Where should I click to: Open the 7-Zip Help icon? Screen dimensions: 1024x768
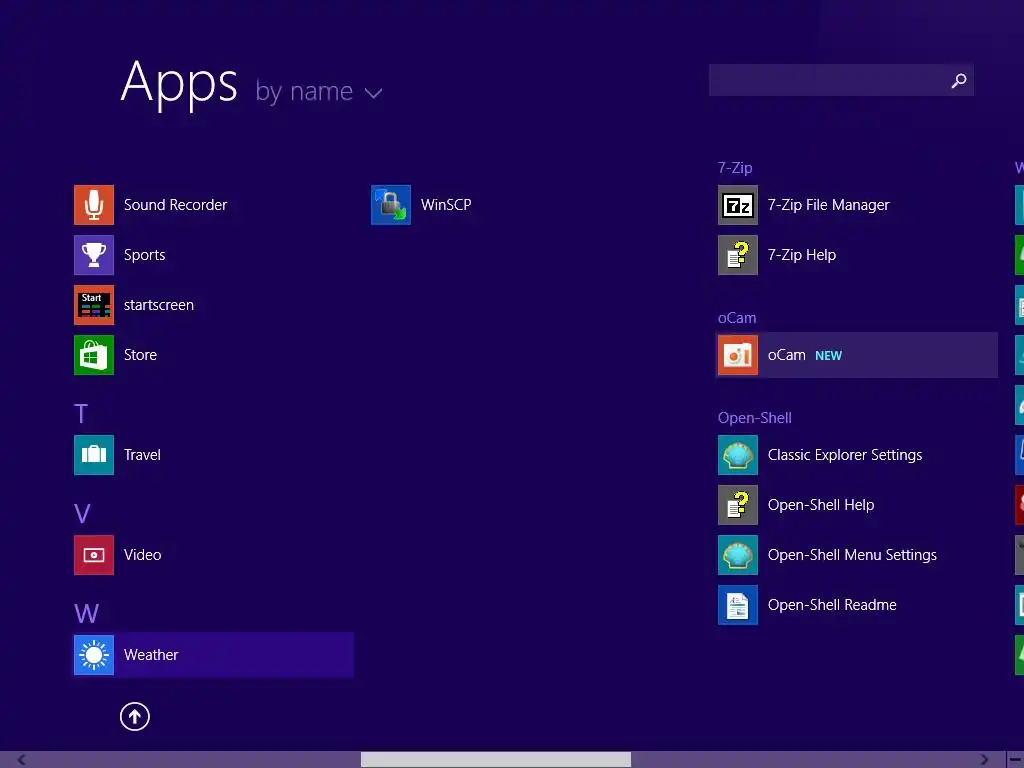tap(737, 255)
